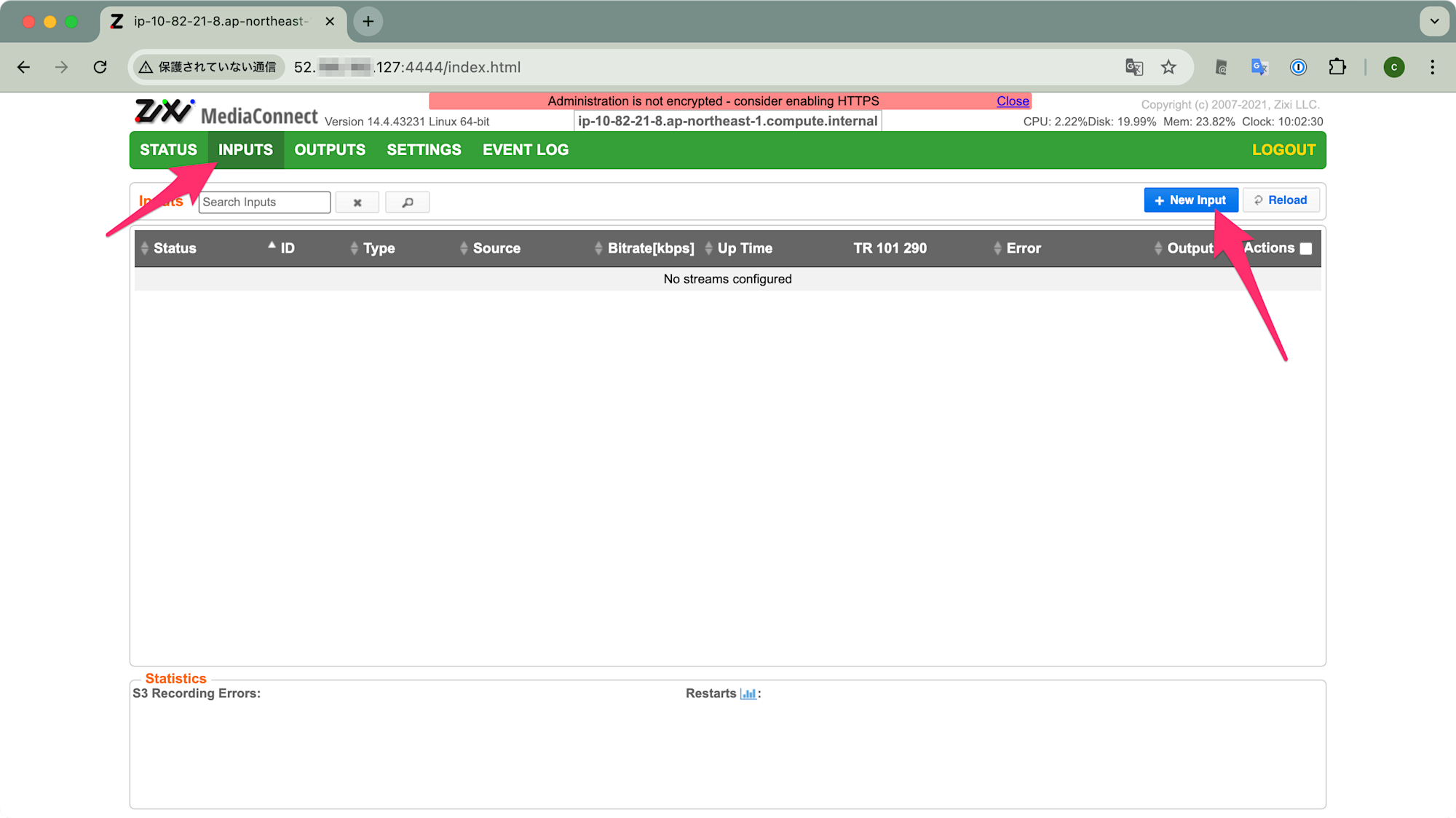Screen dimensions: 1456x818
Task: Tick the Actions select-all checkbox
Action: (x=1306, y=248)
